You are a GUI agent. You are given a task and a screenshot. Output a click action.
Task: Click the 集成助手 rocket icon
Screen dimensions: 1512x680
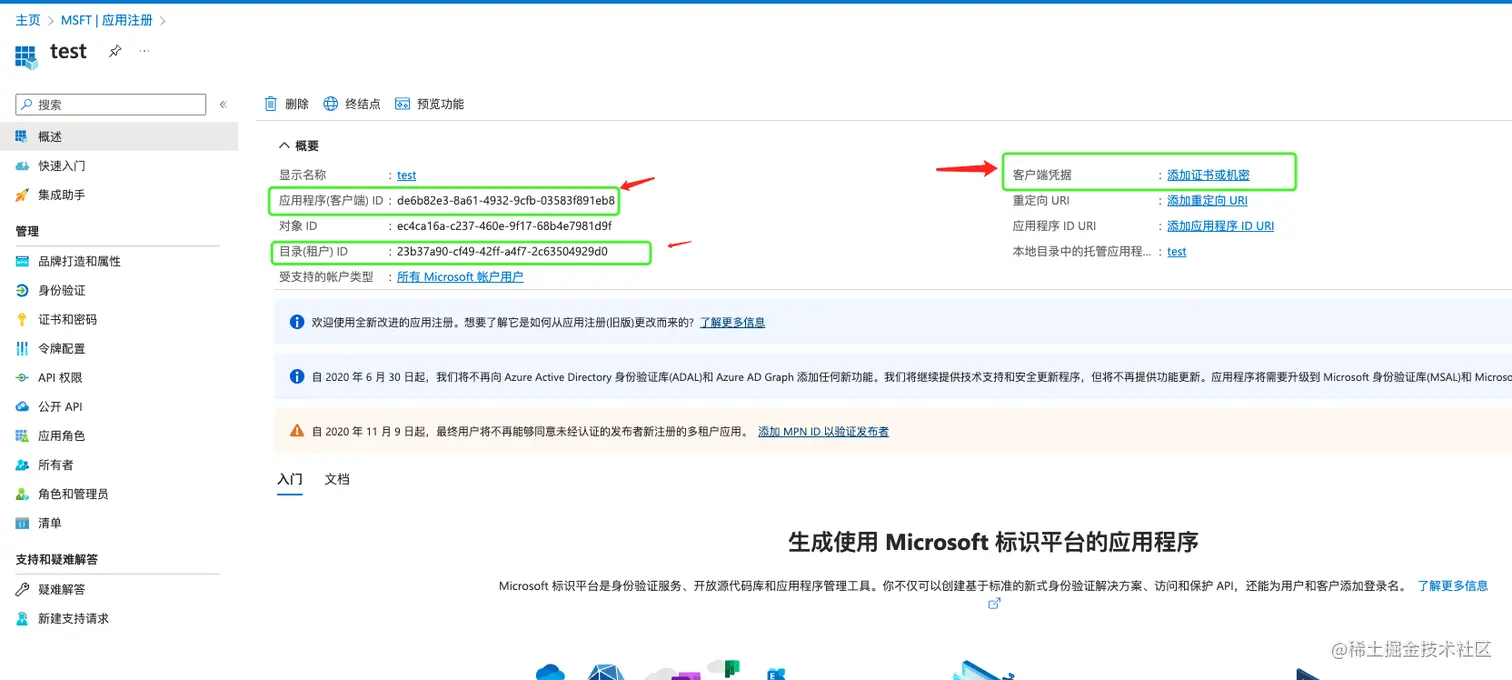tap(22, 195)
